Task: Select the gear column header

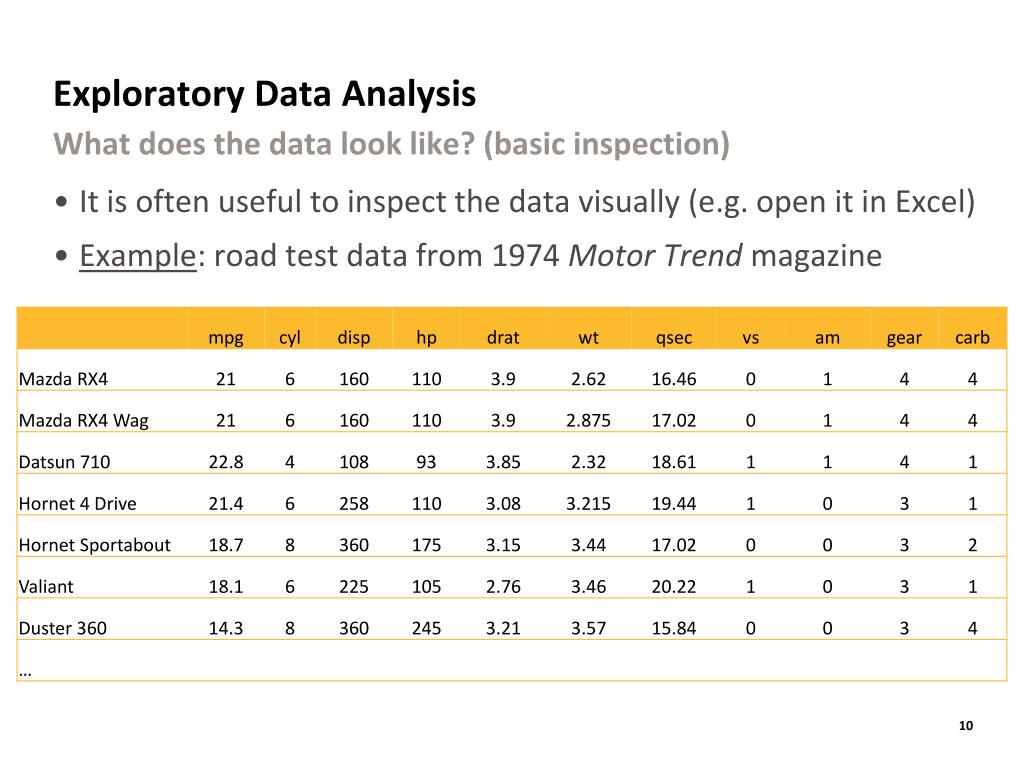Action: 904,338
